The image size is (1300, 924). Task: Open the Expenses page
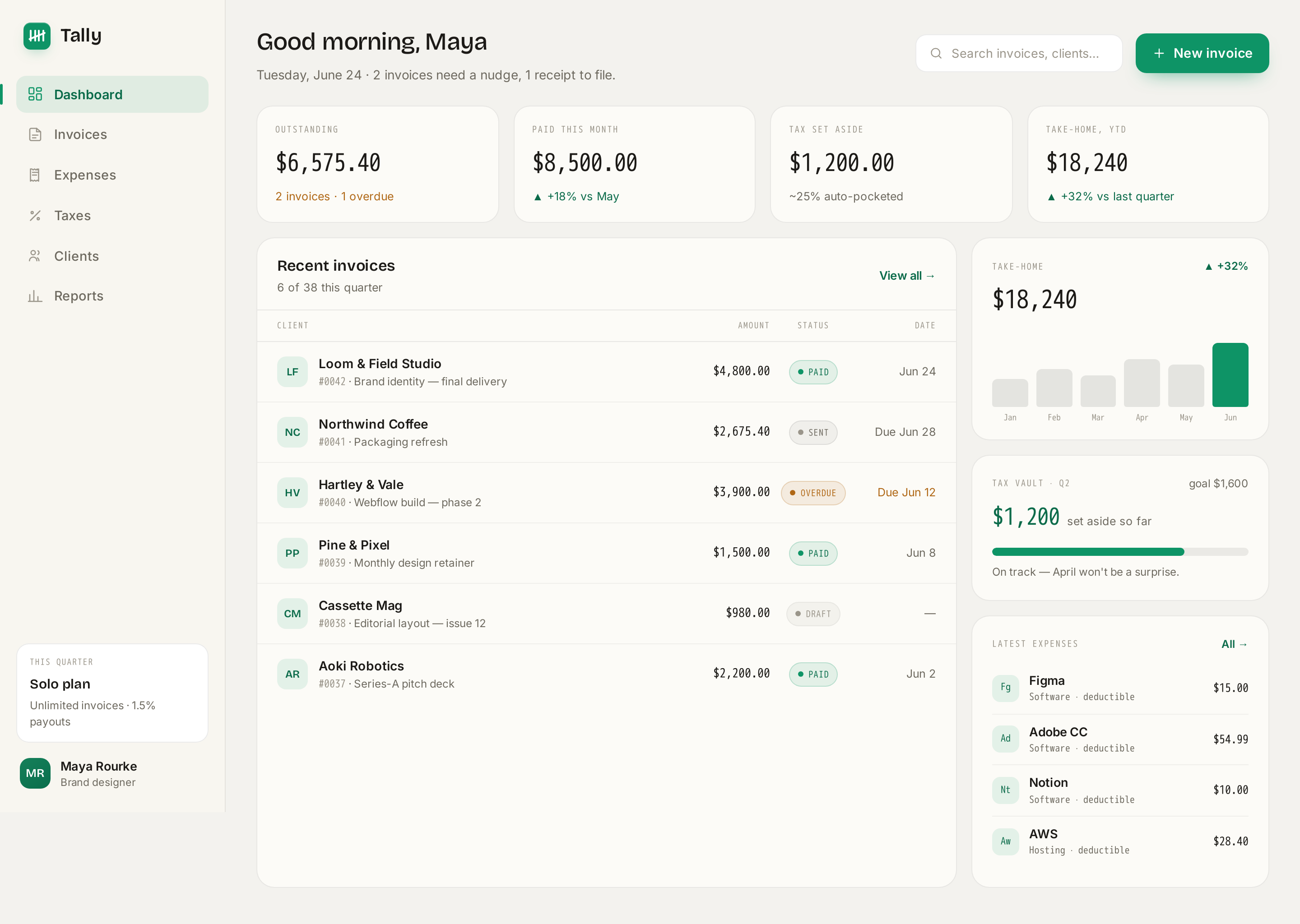(112, 175)
